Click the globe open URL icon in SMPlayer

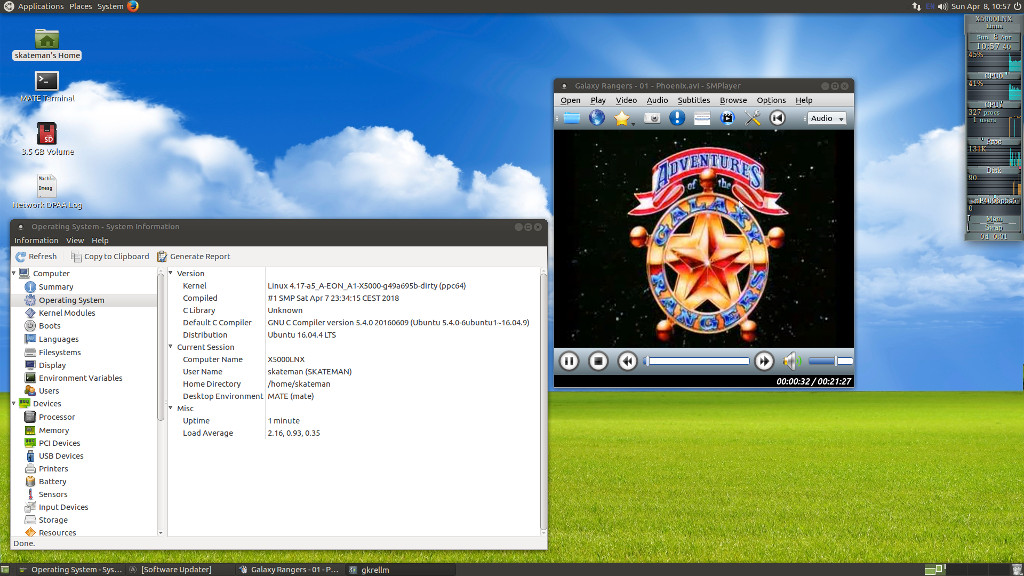coord(597,118)
